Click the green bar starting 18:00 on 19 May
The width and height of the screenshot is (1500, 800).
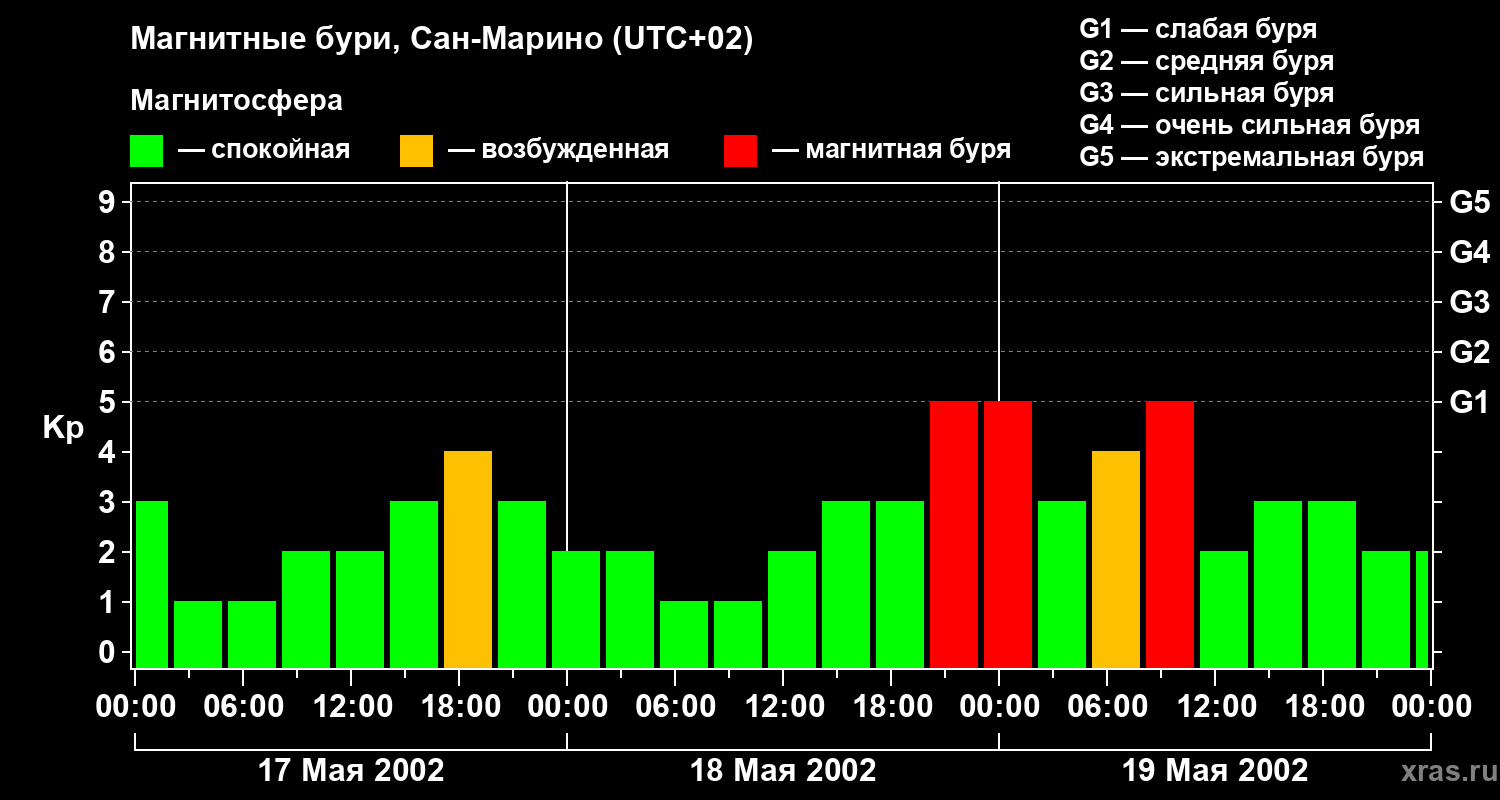point(1332,584)
